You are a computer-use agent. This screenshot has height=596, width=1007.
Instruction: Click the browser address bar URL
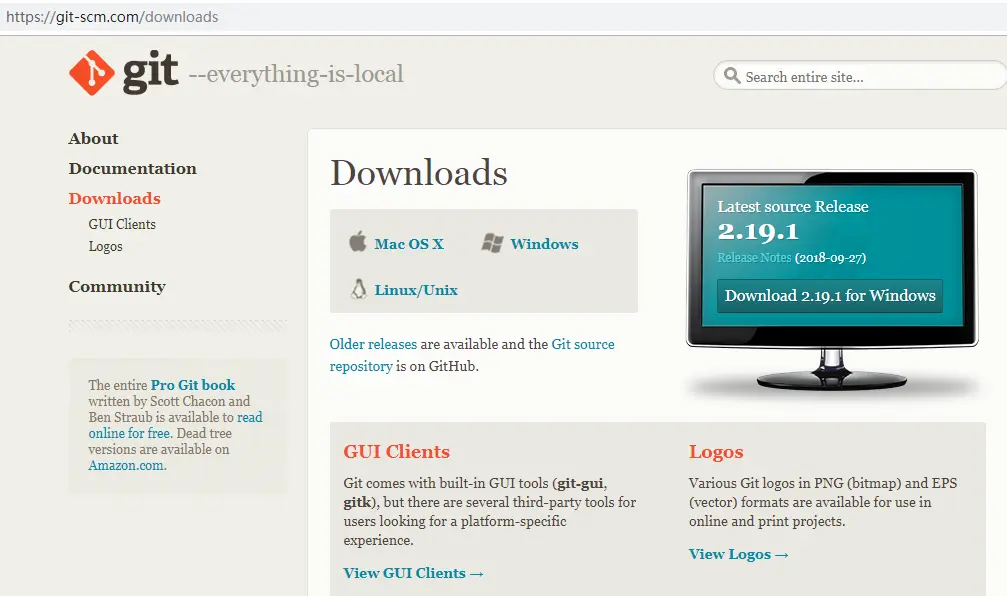click(112, 17)
